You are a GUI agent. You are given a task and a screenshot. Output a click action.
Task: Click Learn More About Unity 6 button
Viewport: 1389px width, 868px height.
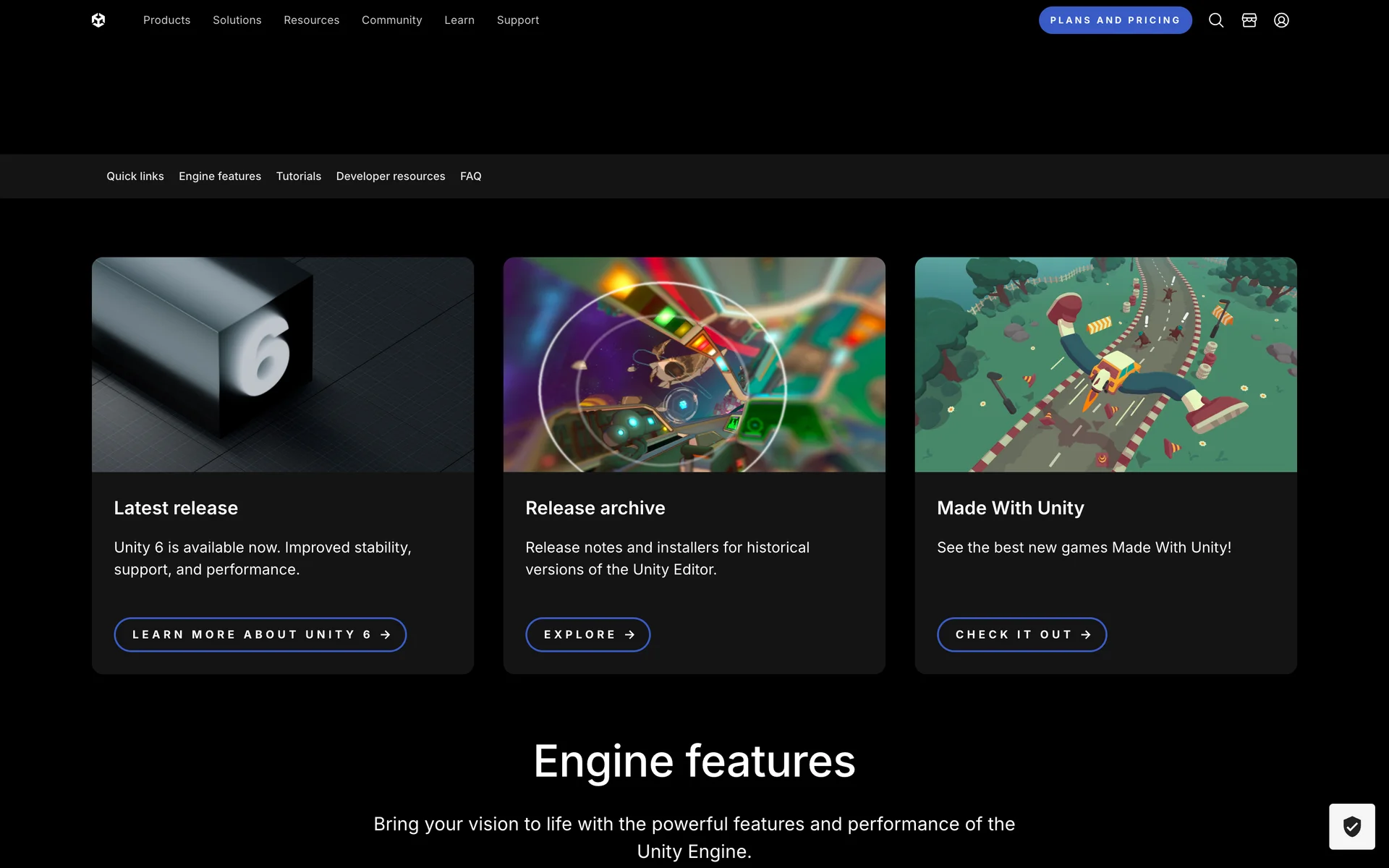260,634
